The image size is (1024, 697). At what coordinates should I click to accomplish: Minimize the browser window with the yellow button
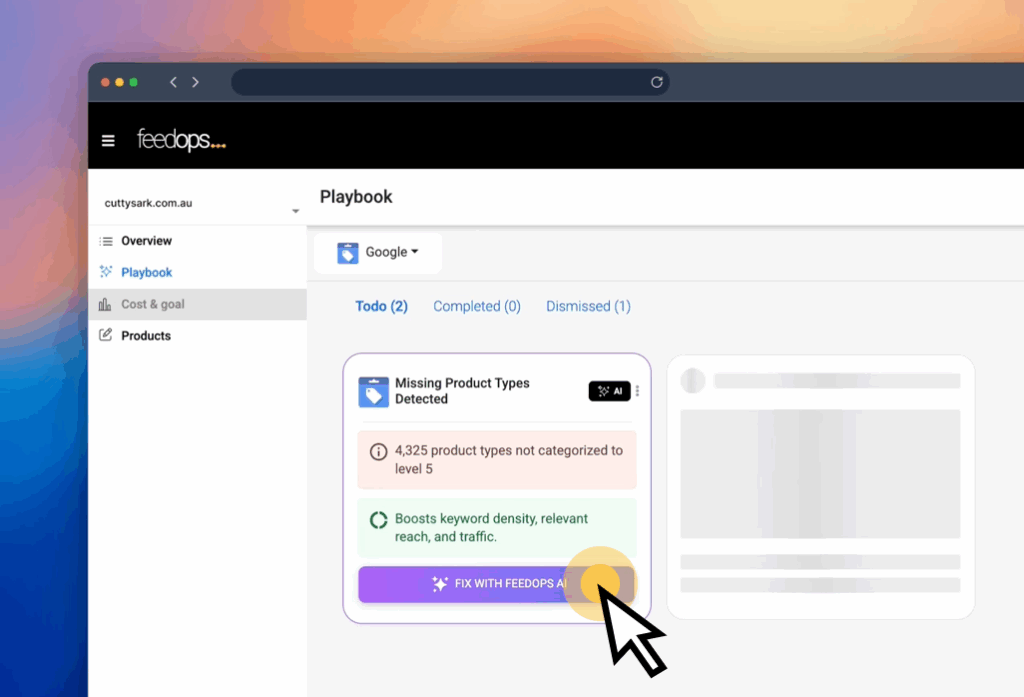120,82
